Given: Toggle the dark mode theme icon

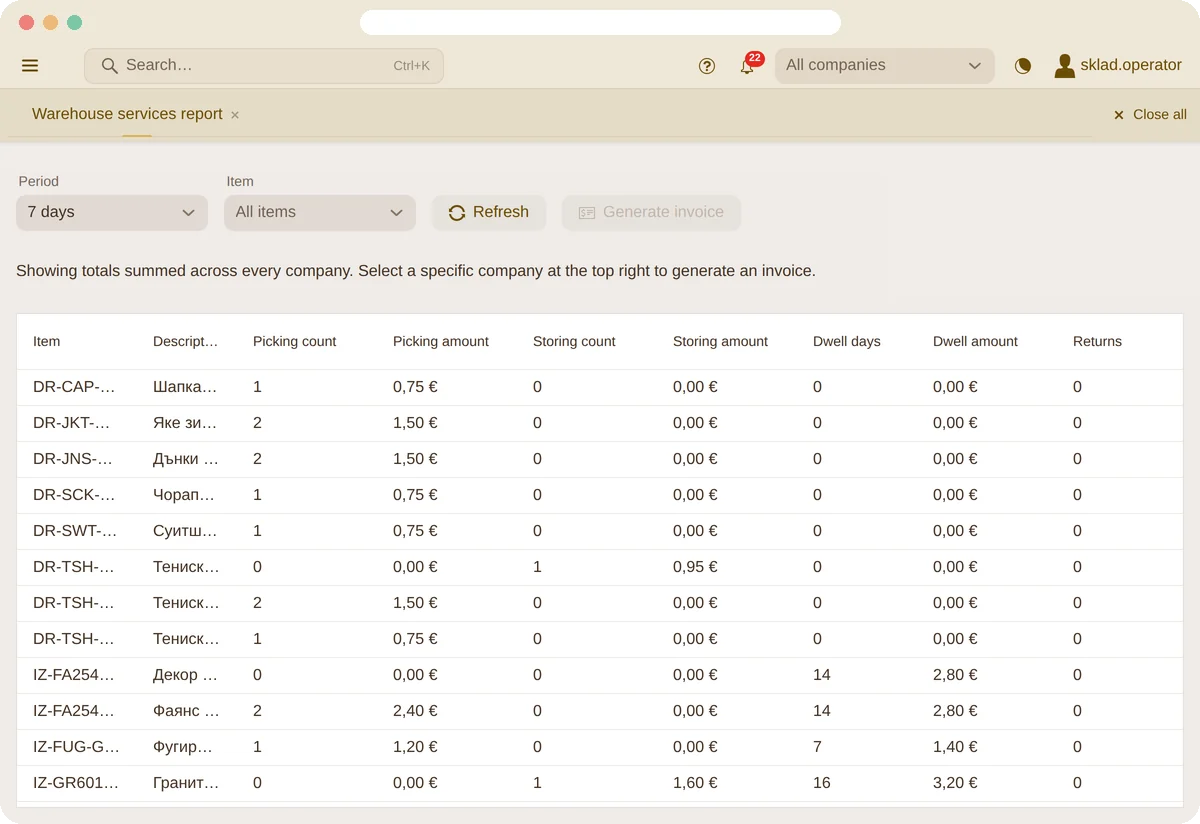Looking at the screenshot, I should point(1023,66).
